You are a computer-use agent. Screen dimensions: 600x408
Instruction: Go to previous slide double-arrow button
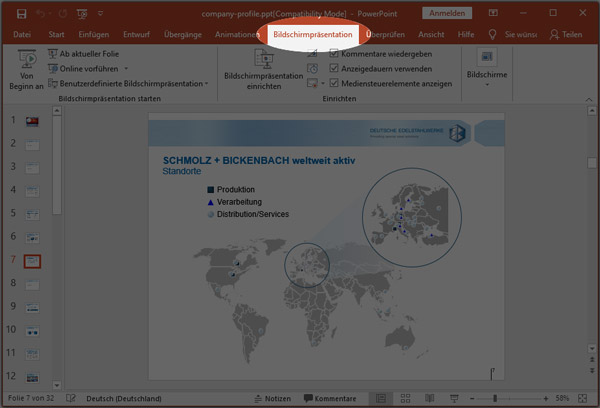(592, 360)
